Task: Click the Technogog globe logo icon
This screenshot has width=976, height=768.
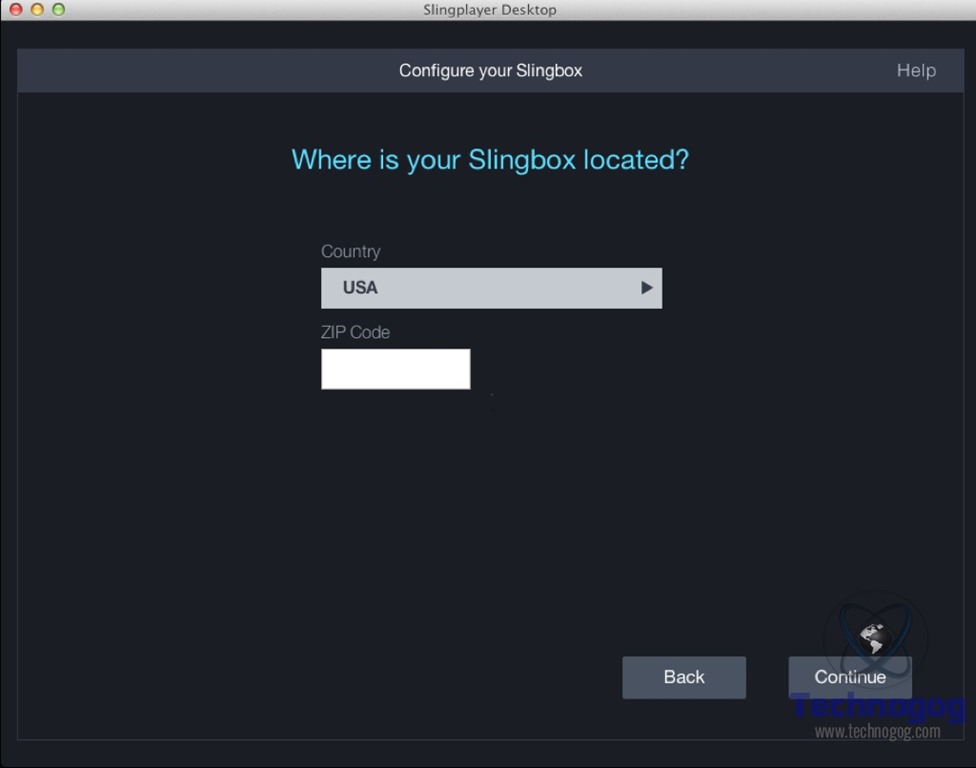Action: click(x=874, y=637)
